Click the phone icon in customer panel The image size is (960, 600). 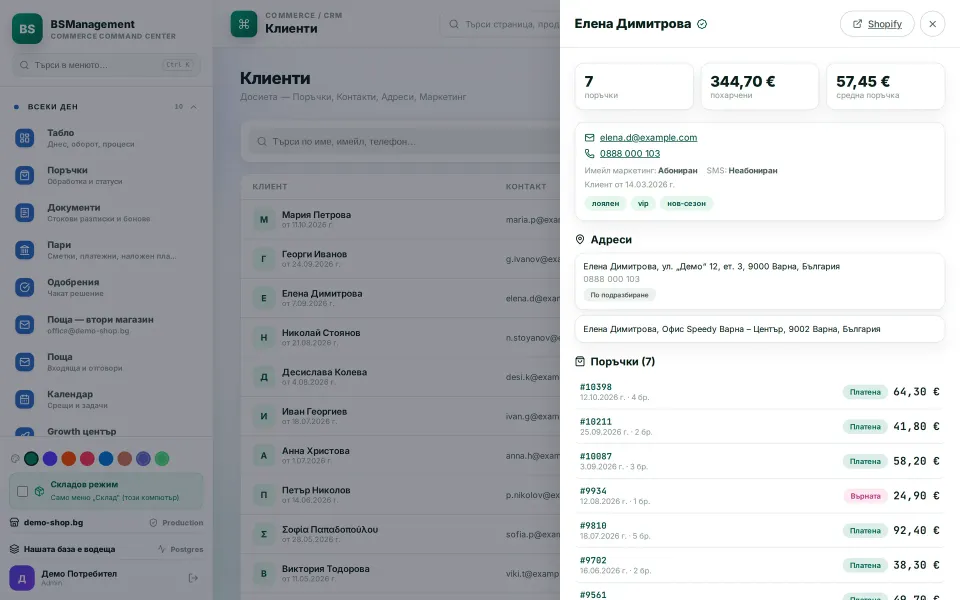[x=589, y=154]
